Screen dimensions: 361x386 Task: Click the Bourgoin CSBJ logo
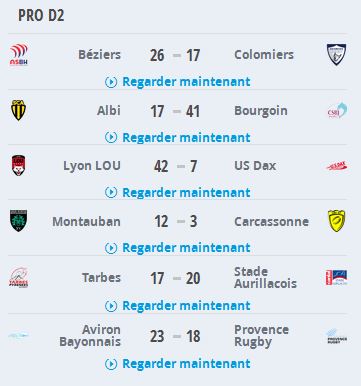coord(337,110)
